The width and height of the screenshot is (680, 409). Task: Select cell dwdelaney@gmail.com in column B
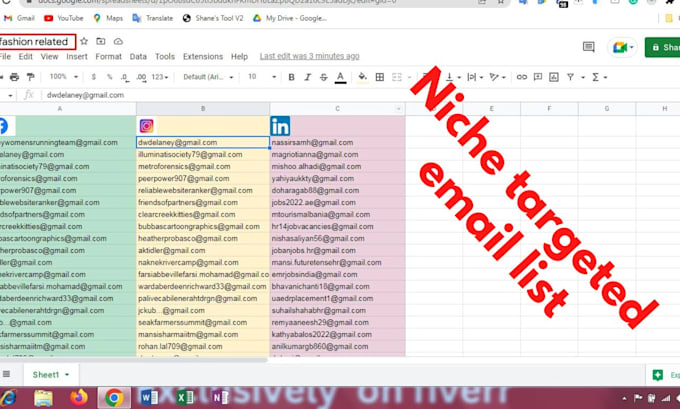[203, 142]
